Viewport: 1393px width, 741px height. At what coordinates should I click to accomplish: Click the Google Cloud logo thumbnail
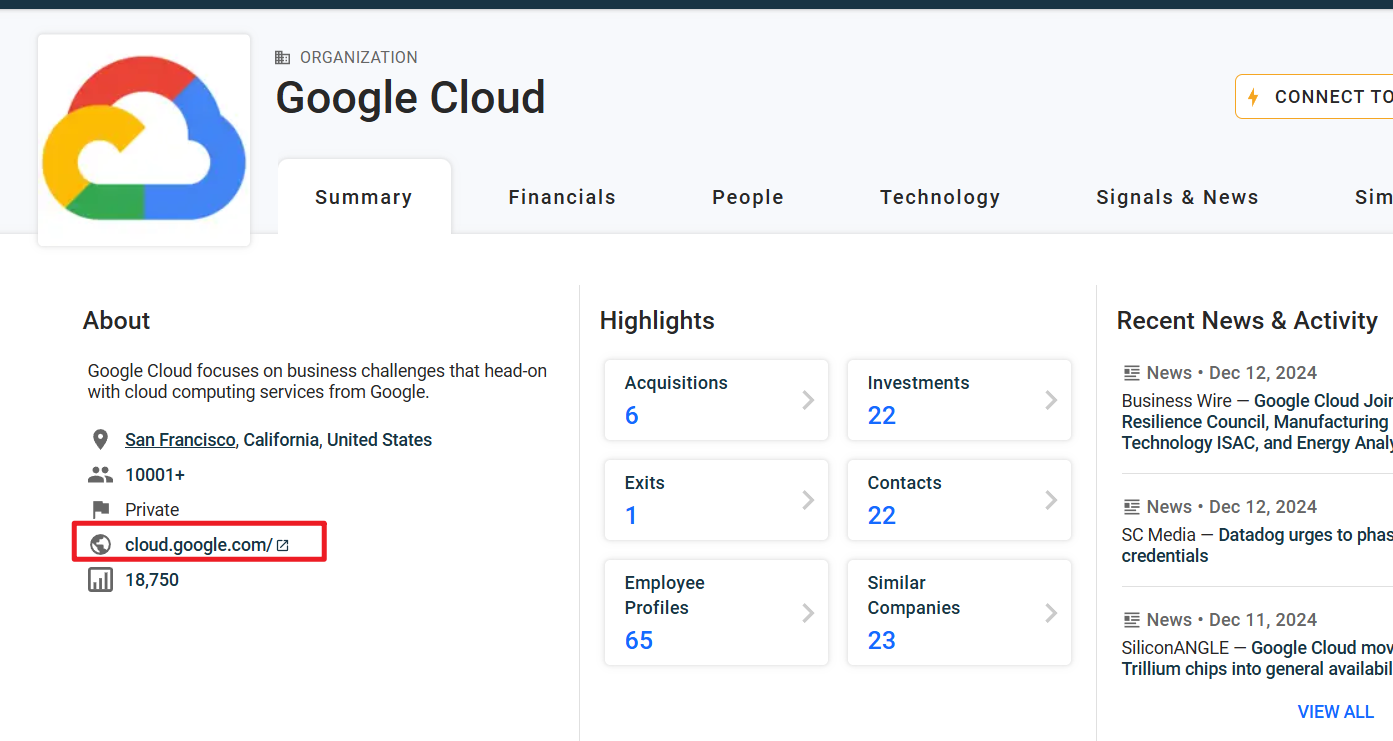point(144,140)
